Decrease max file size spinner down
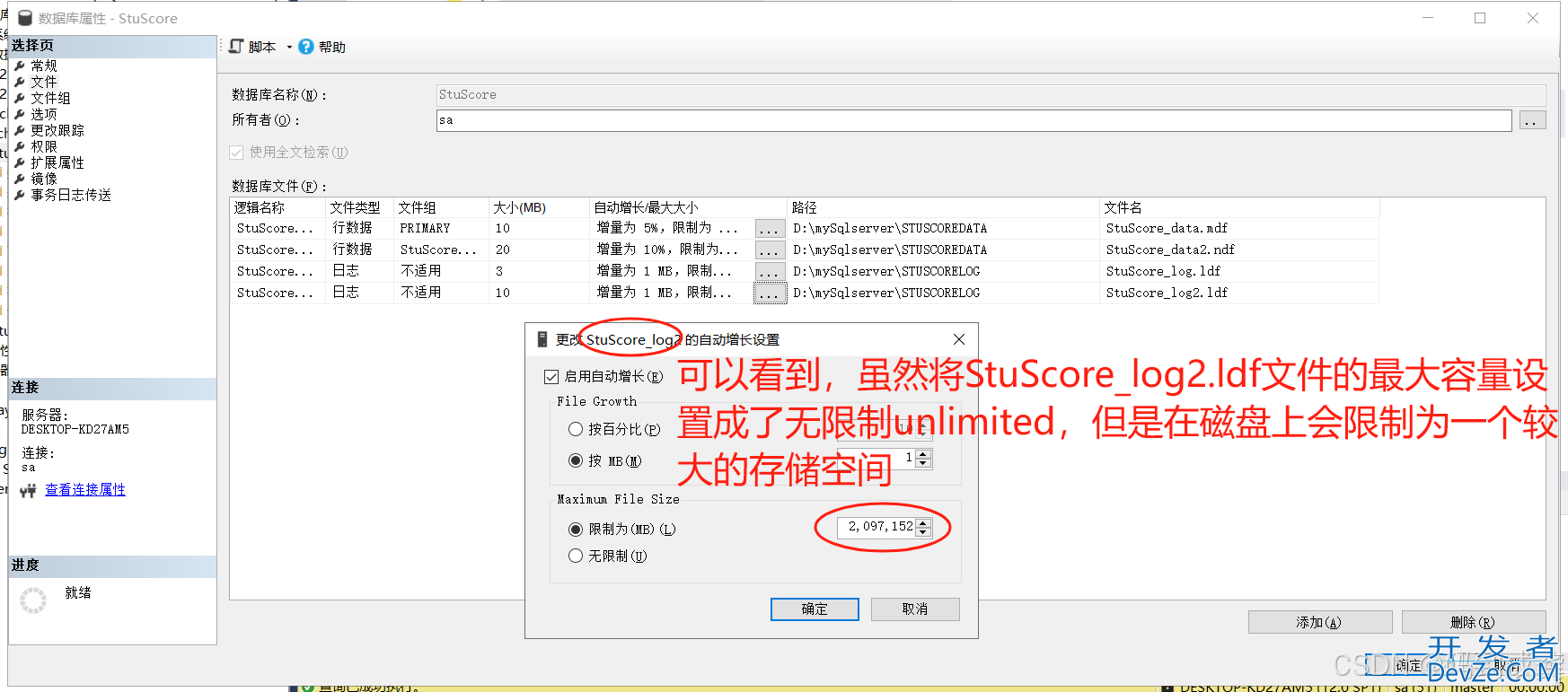This screenshot has height=692, width=1568. click(923, 531)
